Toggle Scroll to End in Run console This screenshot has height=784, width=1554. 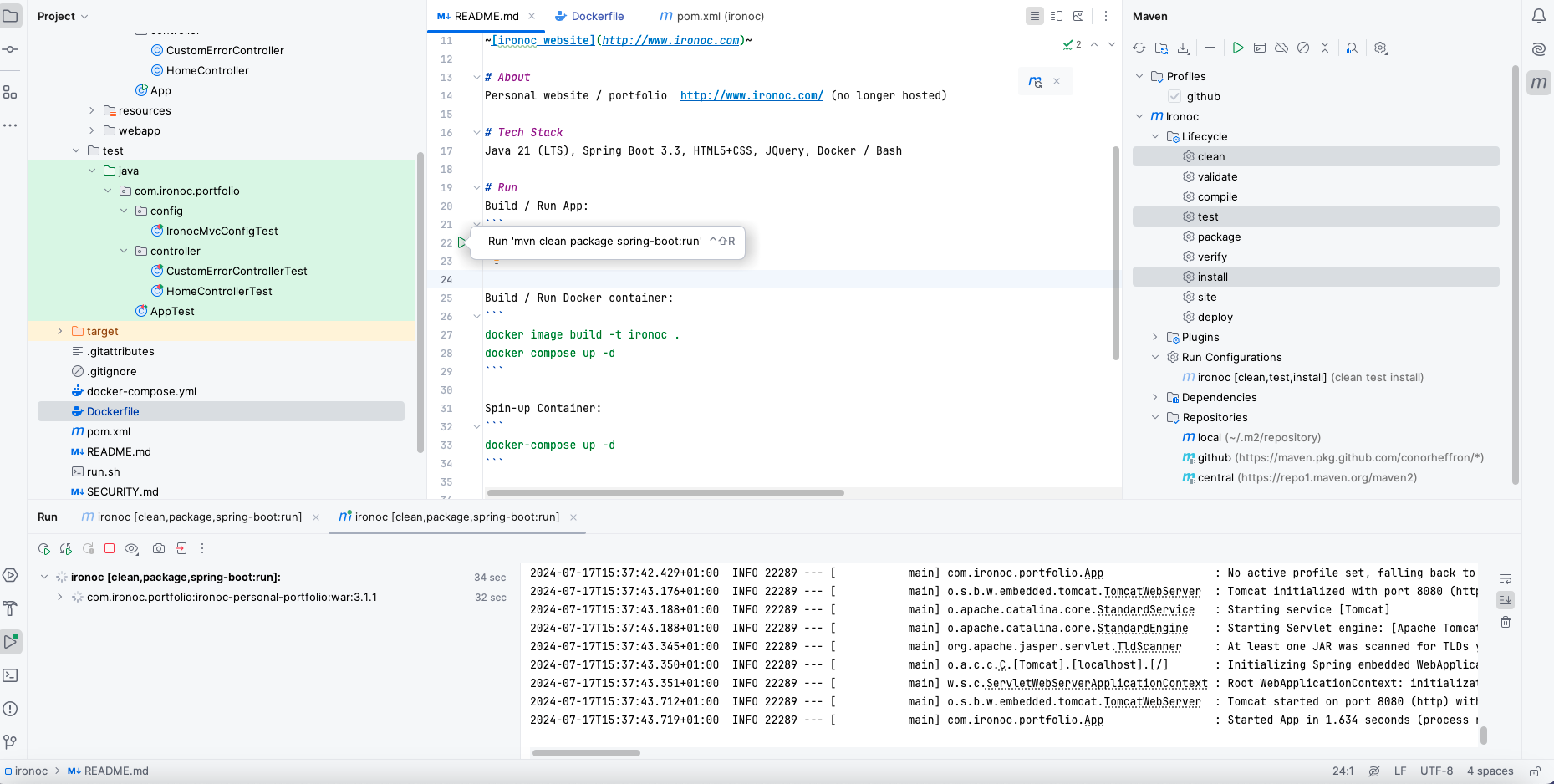(x=1506, y=600)
